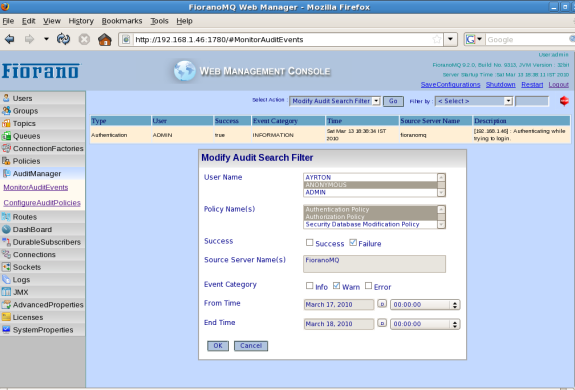The height and width of the screenshot is (390, 575).
Task: Check the Error event category
Action: 368,286
